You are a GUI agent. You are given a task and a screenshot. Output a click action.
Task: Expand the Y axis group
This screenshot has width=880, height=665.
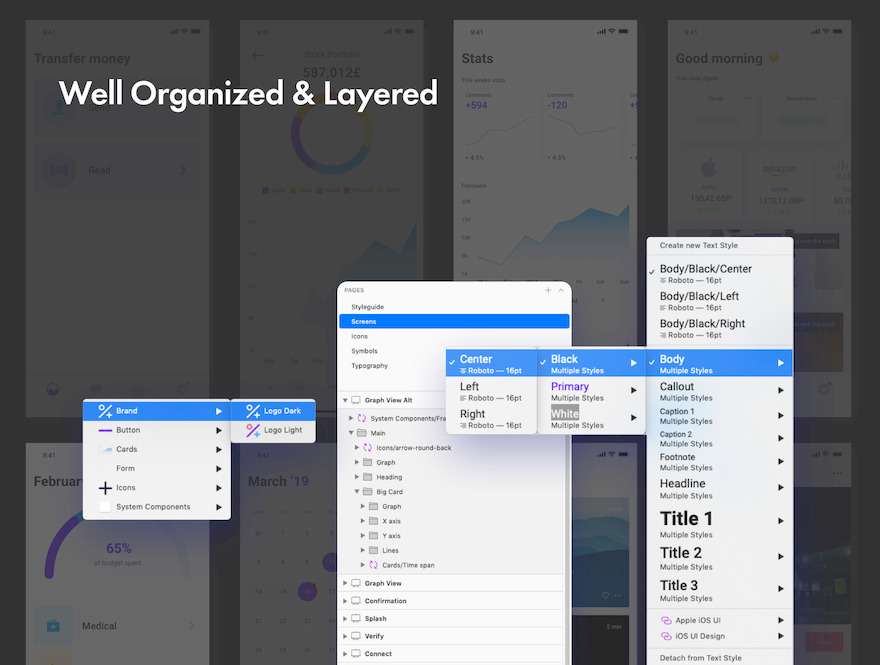point(363,535)
